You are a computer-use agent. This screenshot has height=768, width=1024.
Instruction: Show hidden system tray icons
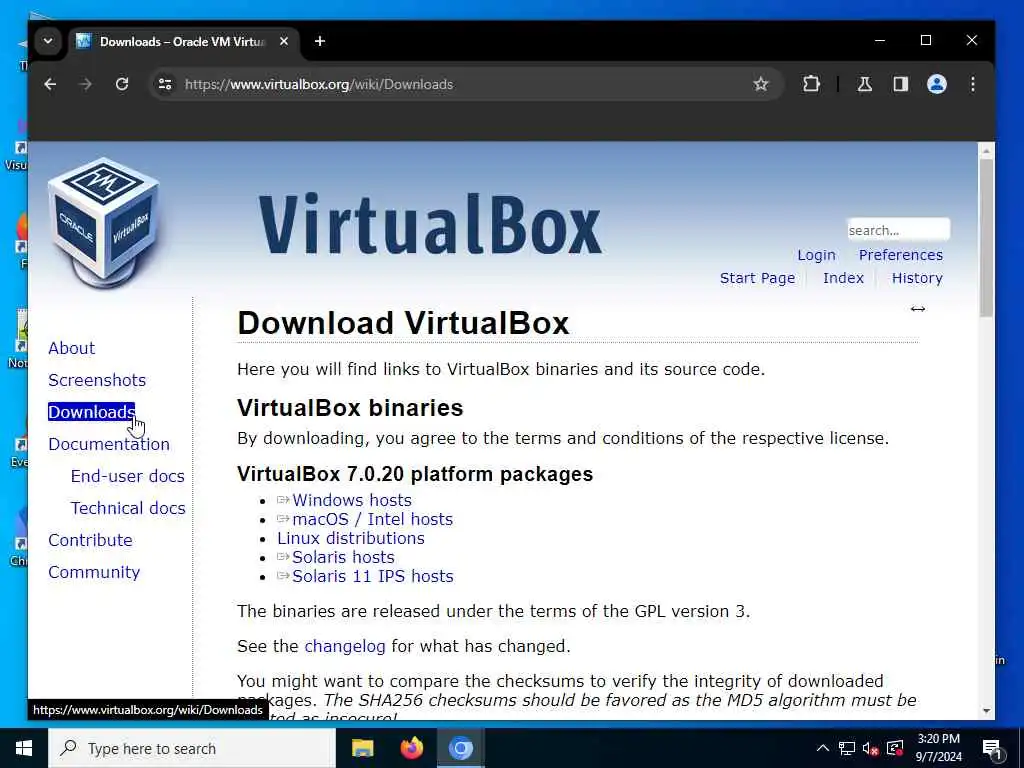(x=823, y=748)
